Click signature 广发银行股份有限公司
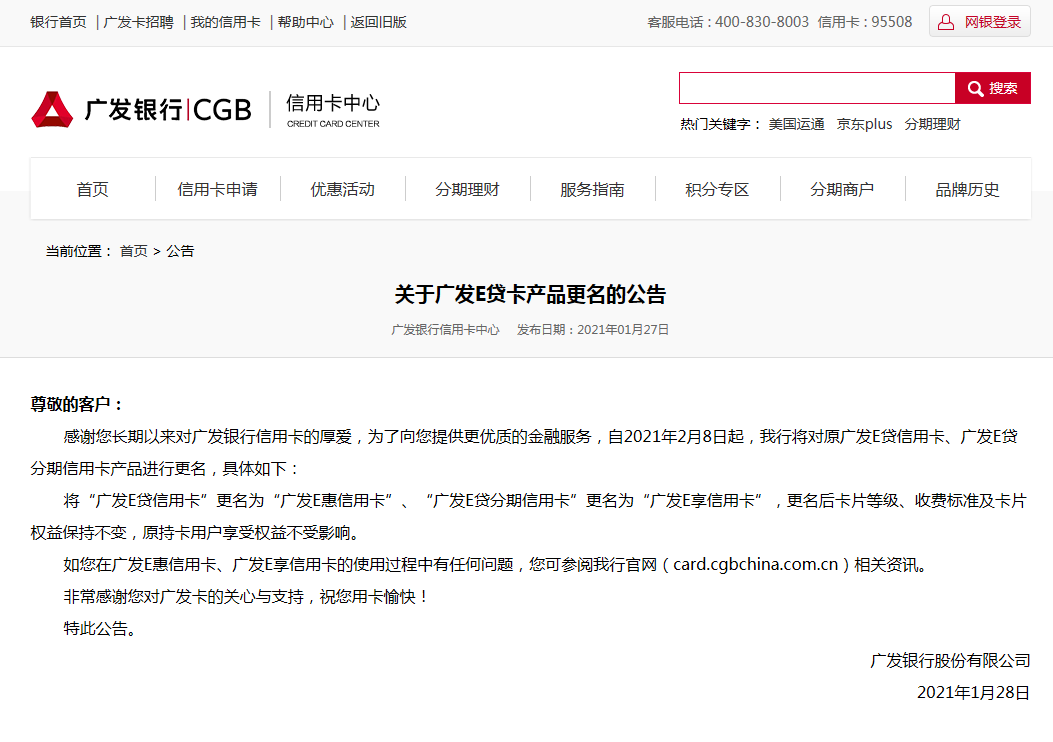 pos(950,661)
